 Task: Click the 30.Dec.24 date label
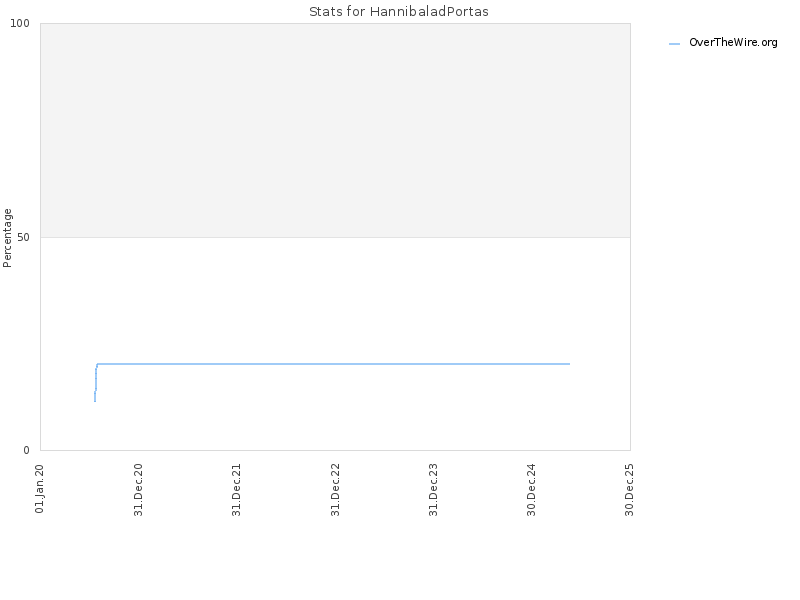tap(531, 490)
